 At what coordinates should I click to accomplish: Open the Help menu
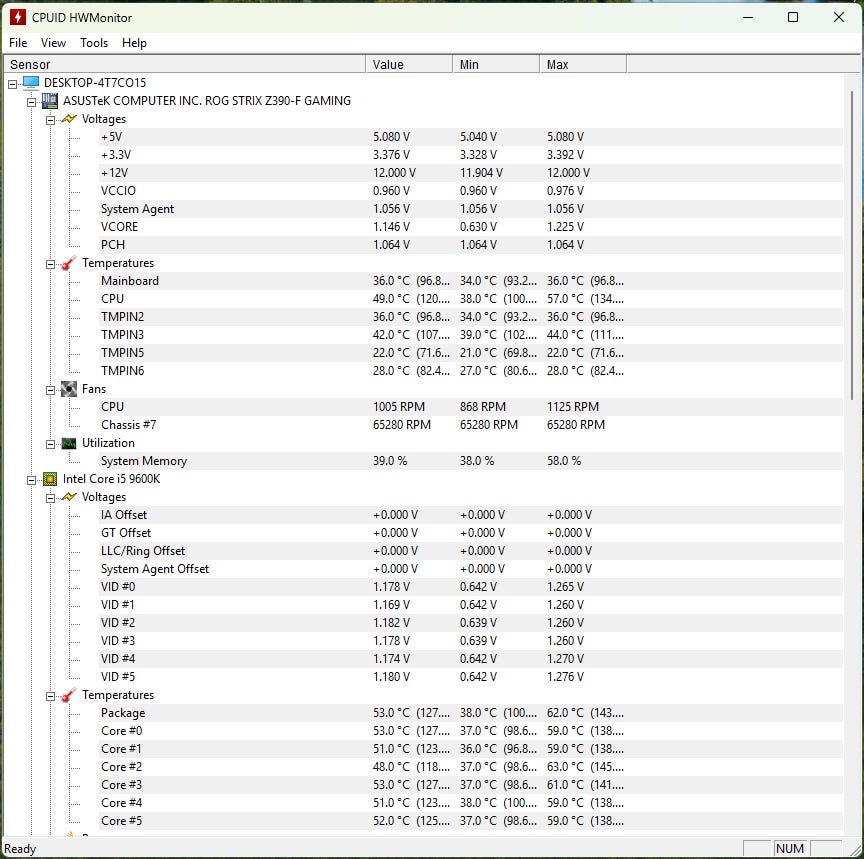coord(134,43)
